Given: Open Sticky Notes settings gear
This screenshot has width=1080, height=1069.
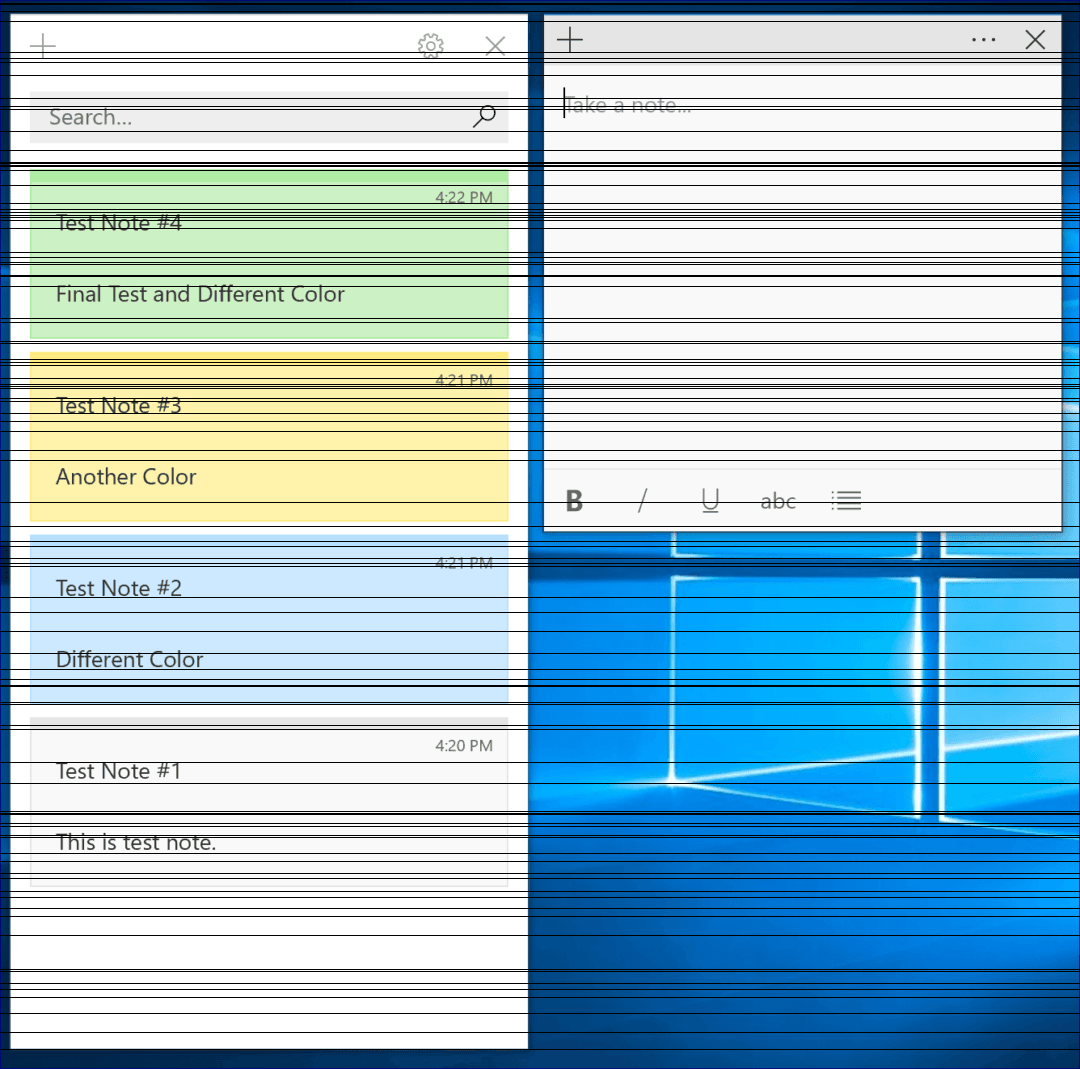Looking at the screenshot, I should [x=430, y=45].
